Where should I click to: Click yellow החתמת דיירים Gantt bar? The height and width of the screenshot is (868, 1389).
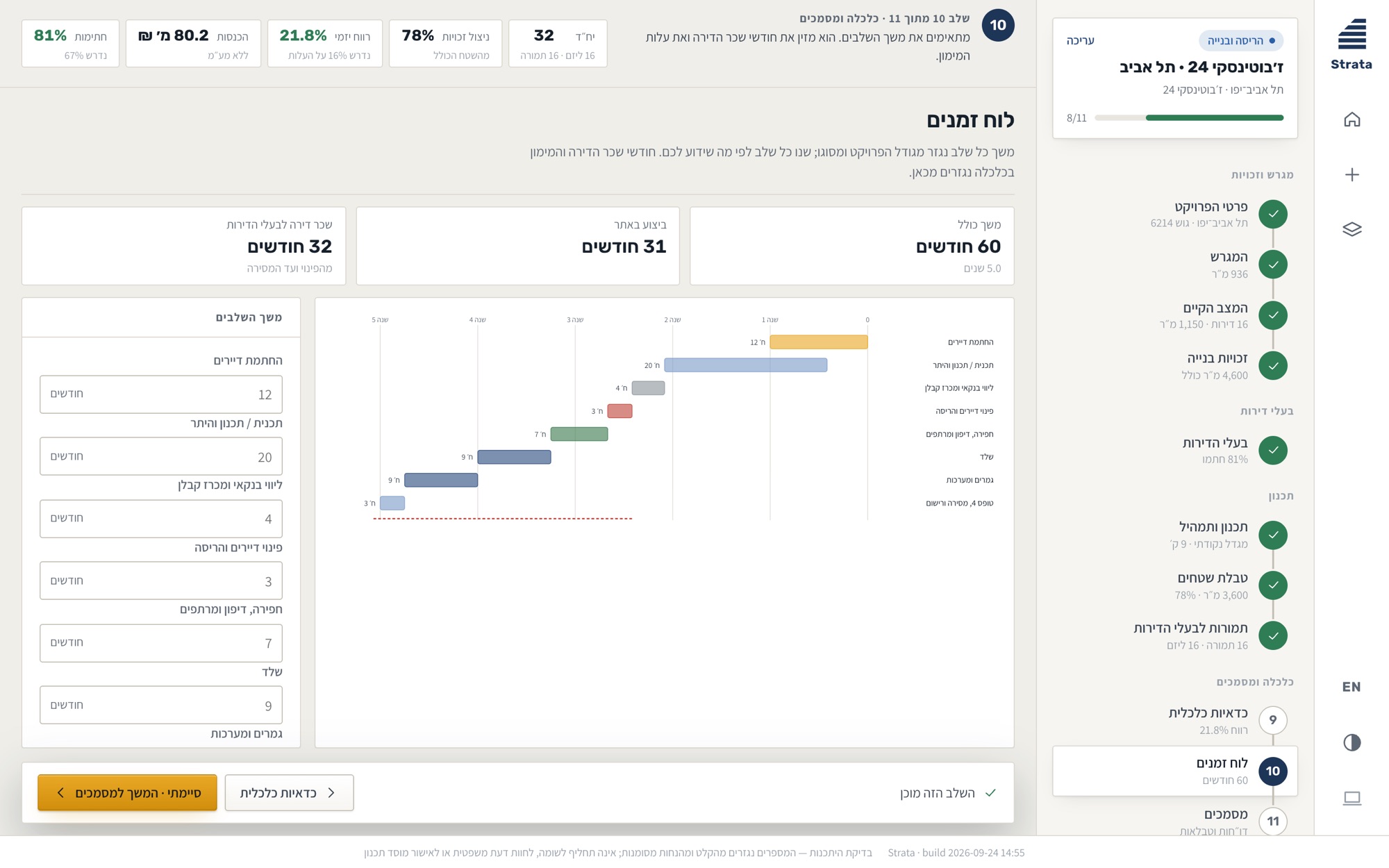[819, 342]
